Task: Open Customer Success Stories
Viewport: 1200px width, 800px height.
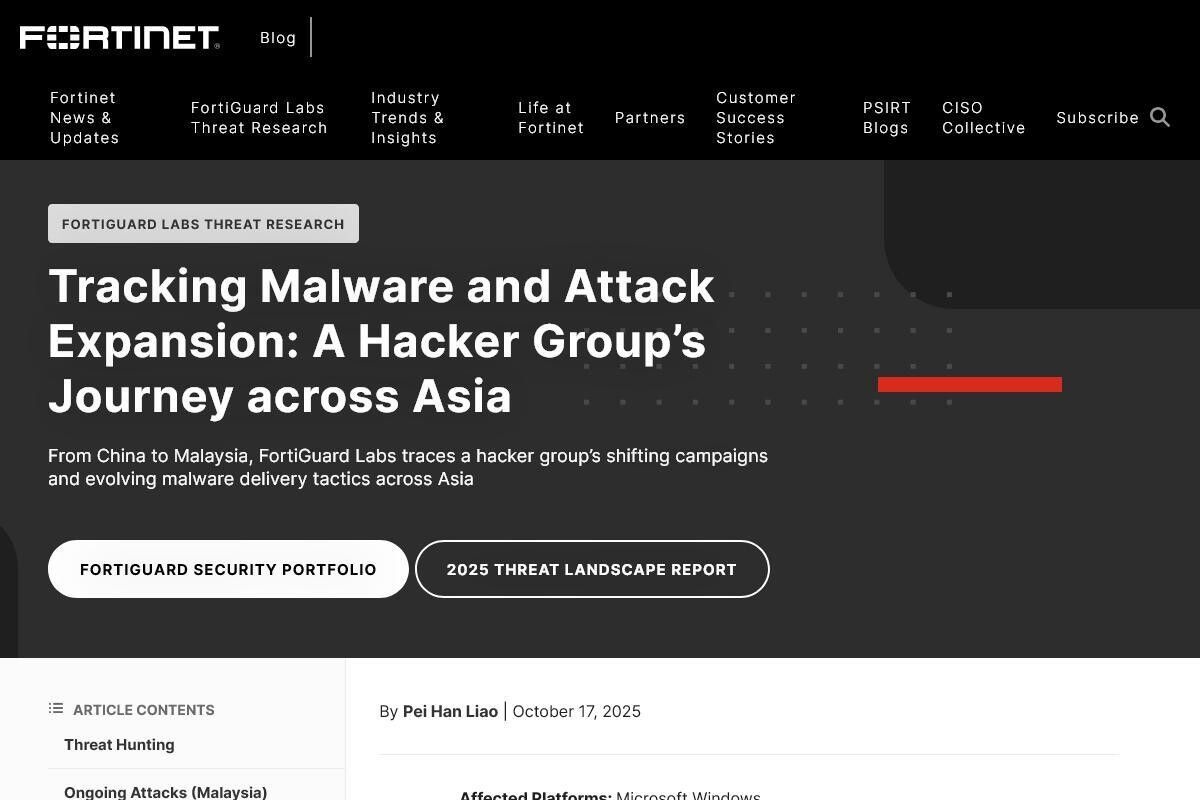Action: pos(755,118)
